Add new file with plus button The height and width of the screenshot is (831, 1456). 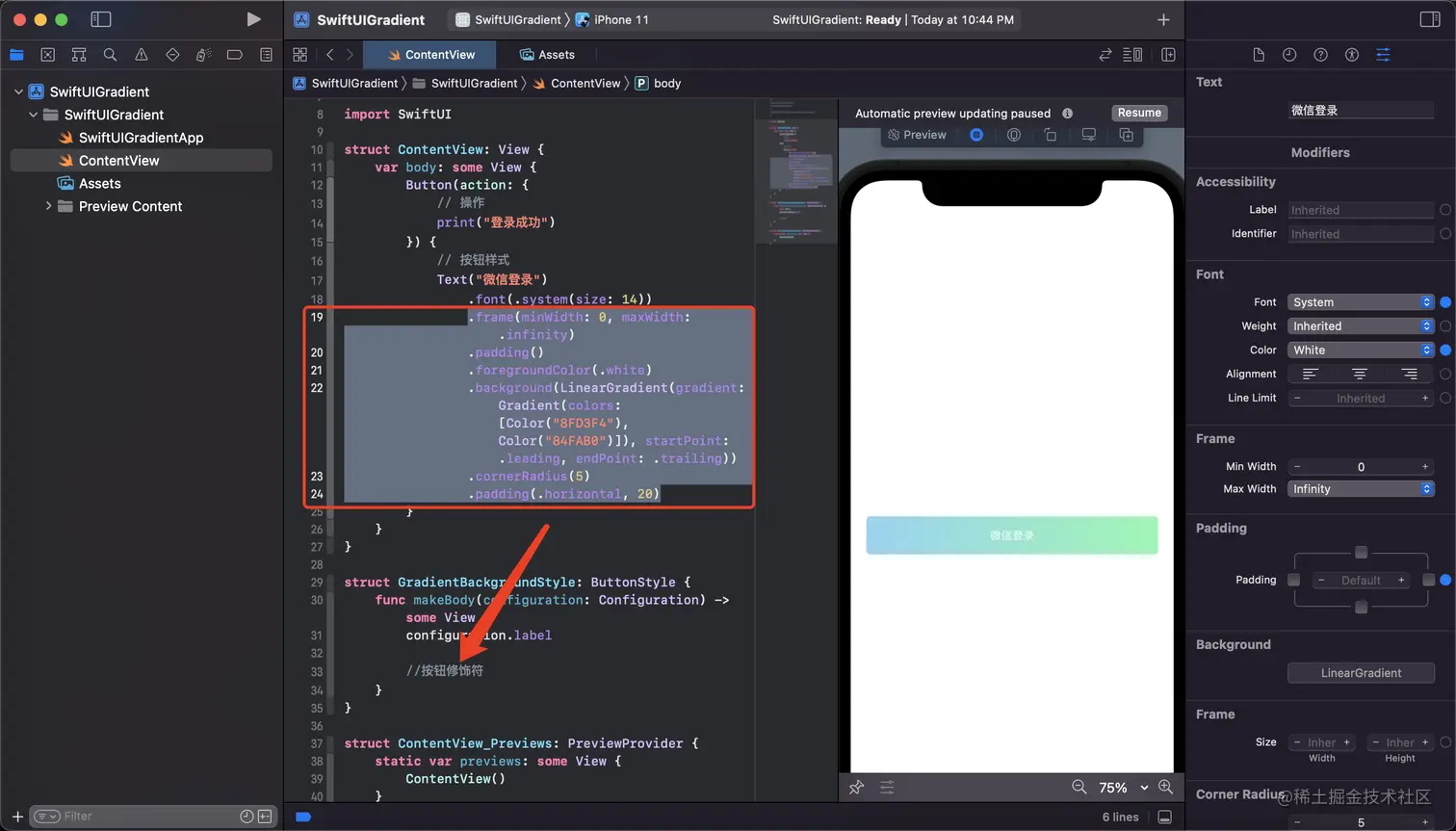click(x=16, y=817)
